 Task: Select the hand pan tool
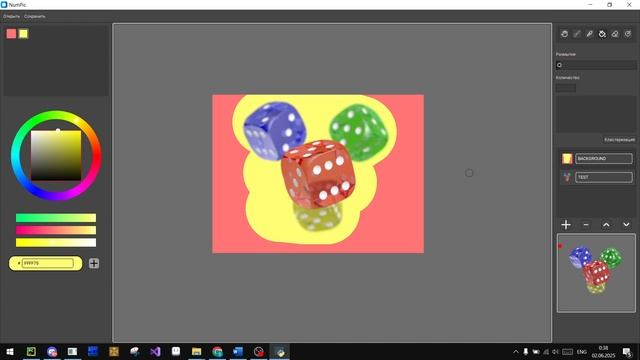coord(564,34)
